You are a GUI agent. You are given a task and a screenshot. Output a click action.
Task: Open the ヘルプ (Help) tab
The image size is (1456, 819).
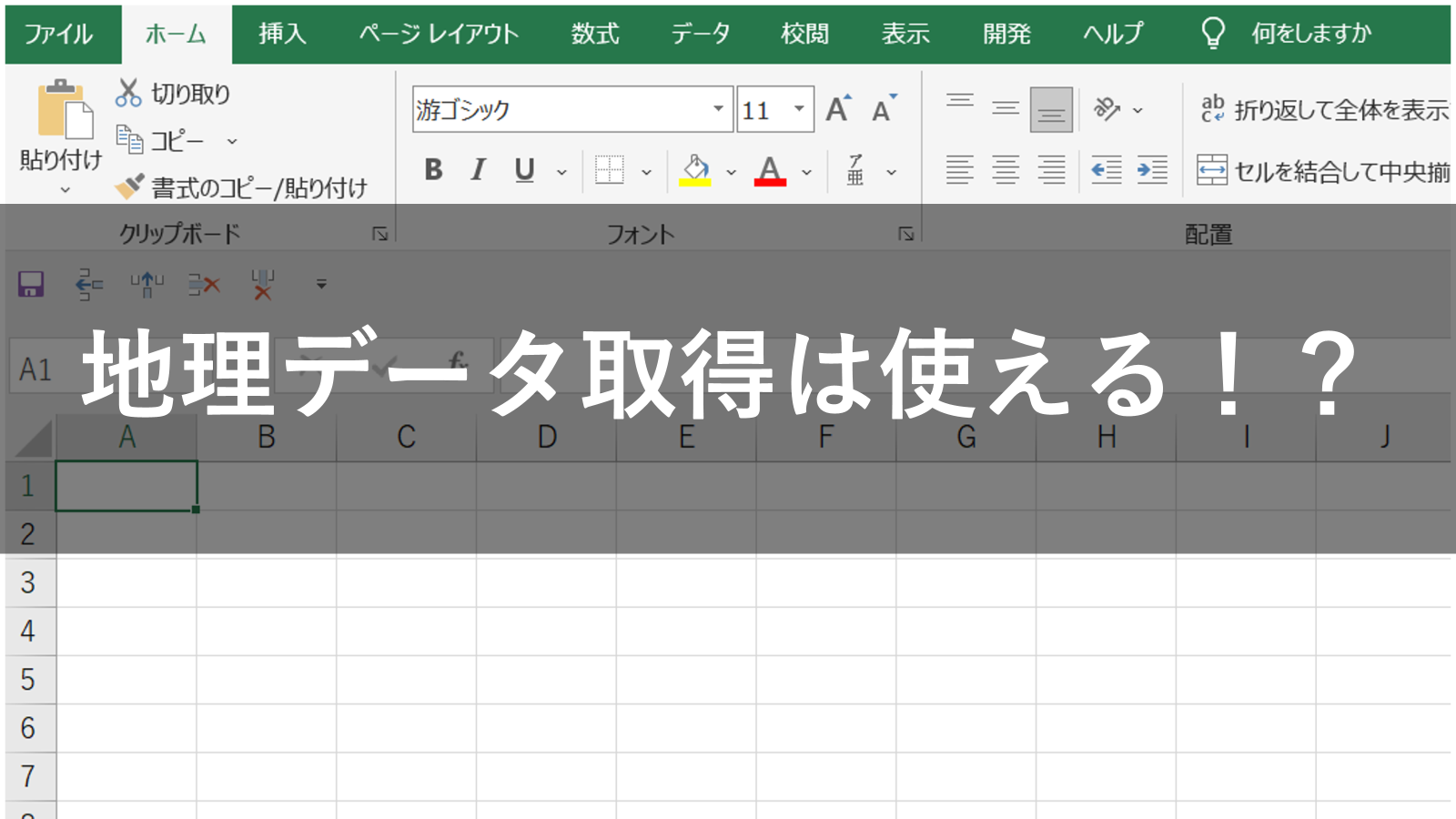click(1113, 35)
